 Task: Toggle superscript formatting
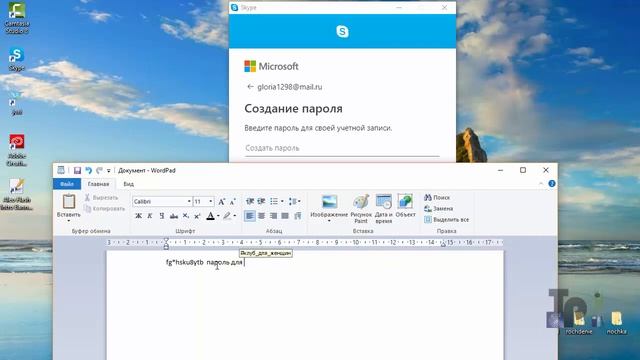tap(197, 216)
